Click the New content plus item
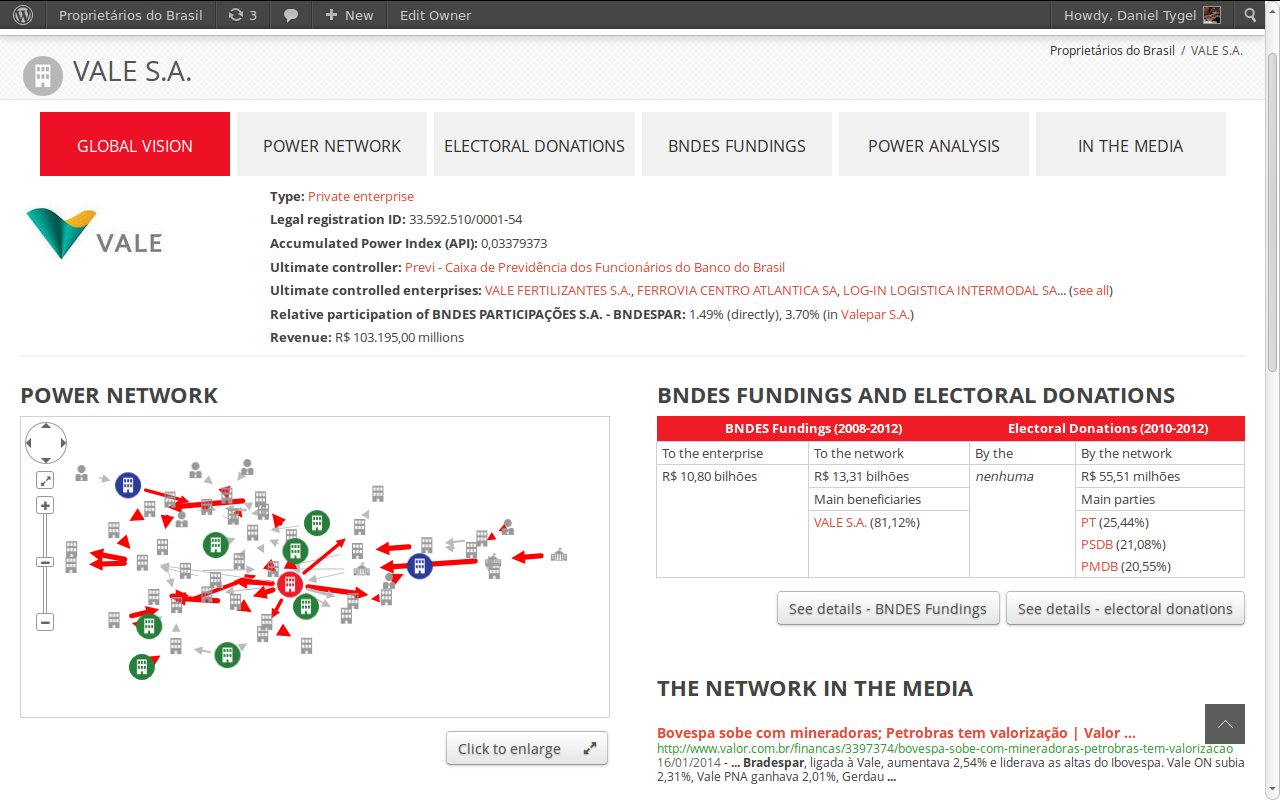The height and width of the screenshot is (800, 1280). tap(349, 15)
